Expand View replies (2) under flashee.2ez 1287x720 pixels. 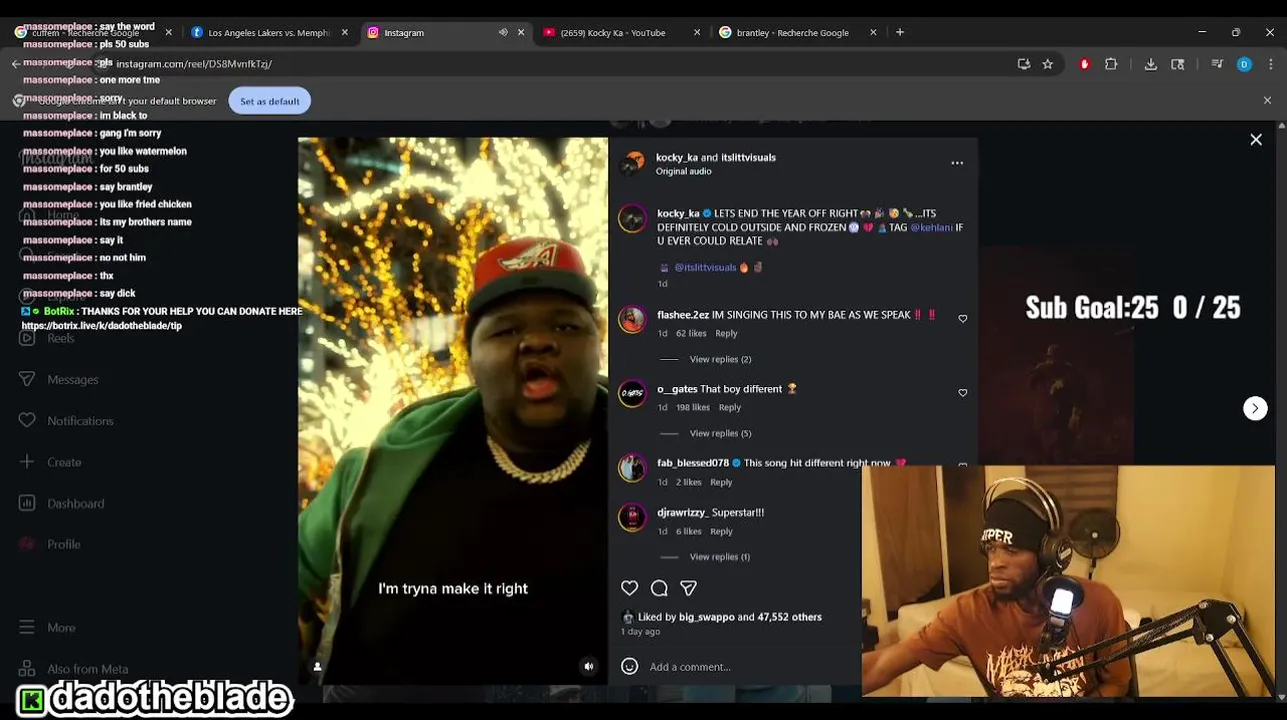point(720,359)
